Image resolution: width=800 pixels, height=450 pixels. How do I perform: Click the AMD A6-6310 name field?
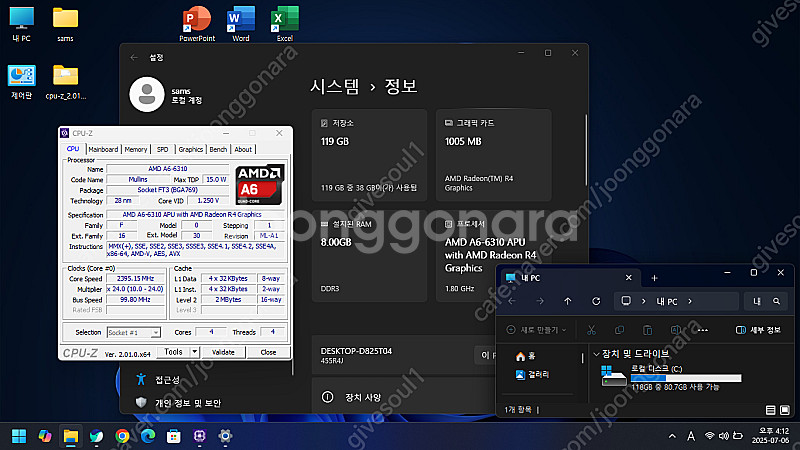(168, 169)
